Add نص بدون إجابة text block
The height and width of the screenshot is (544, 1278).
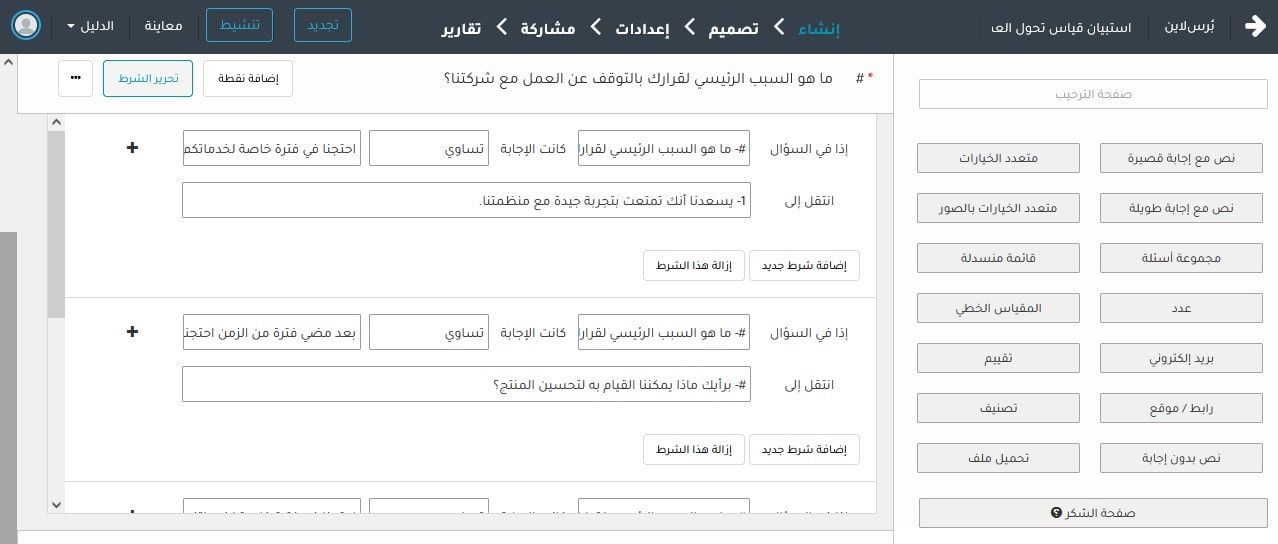1181,458
